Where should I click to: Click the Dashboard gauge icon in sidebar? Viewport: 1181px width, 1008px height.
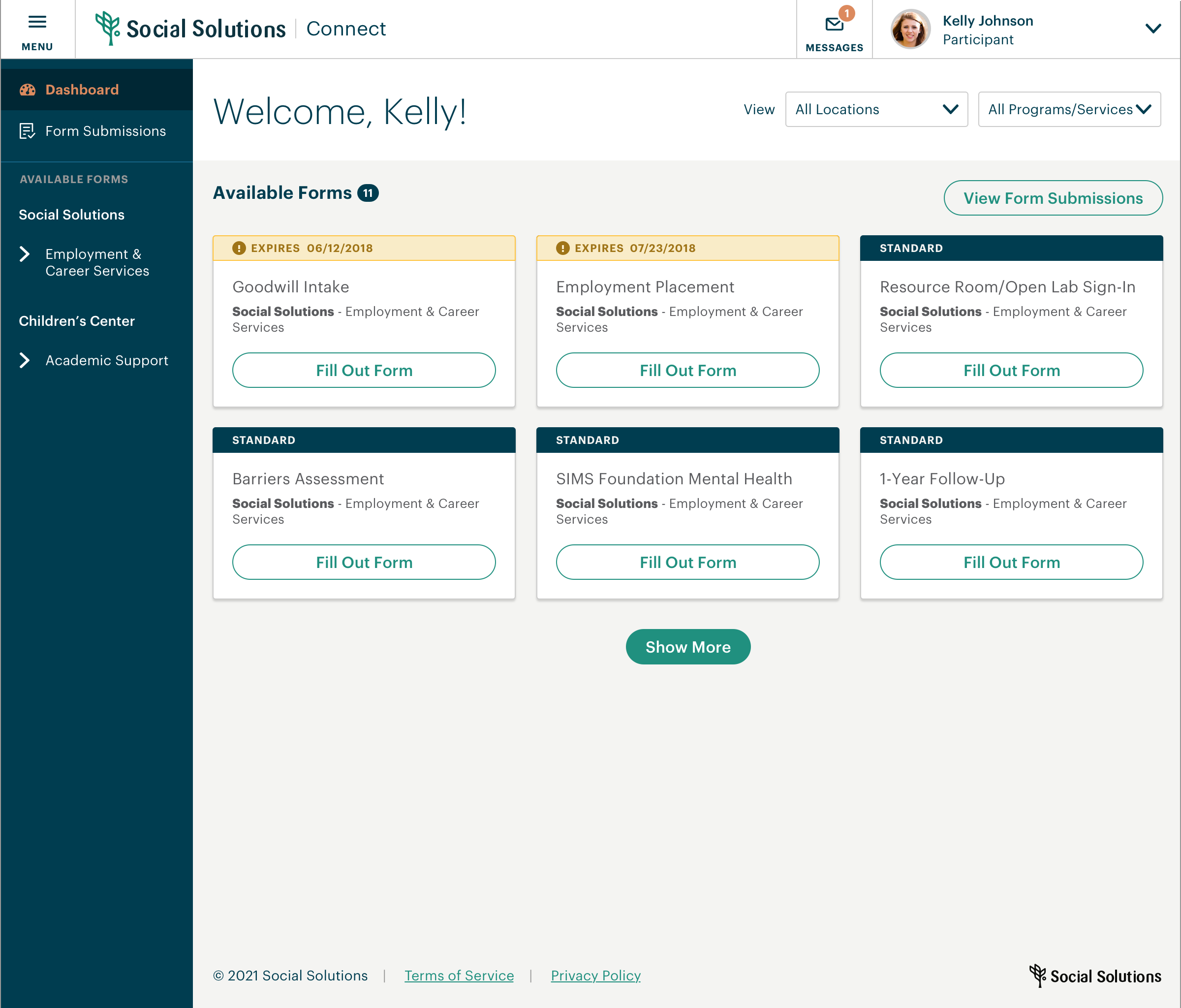(x=28, y=90)
